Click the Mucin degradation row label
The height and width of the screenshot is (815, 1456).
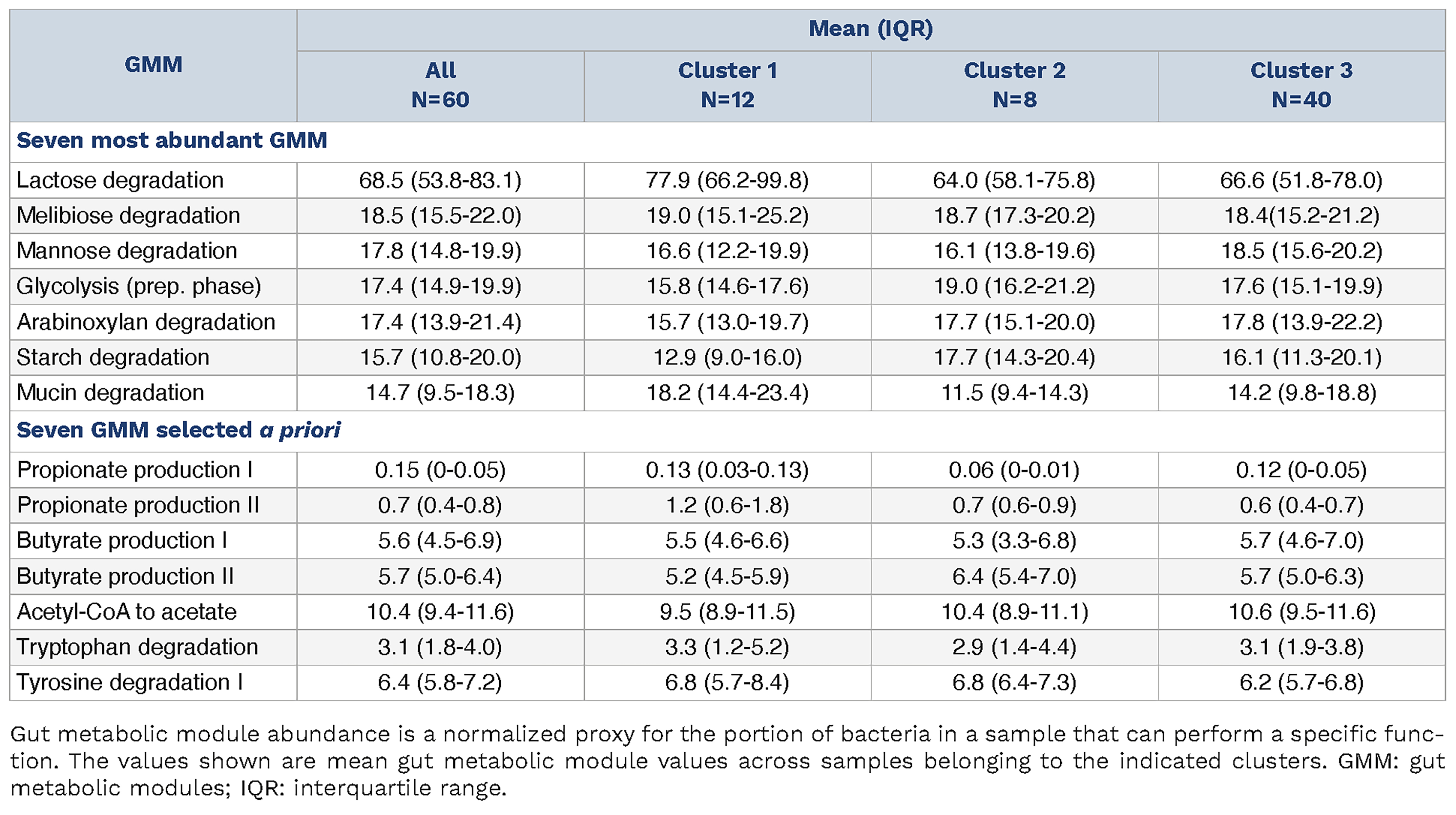(x=110, y=392)
